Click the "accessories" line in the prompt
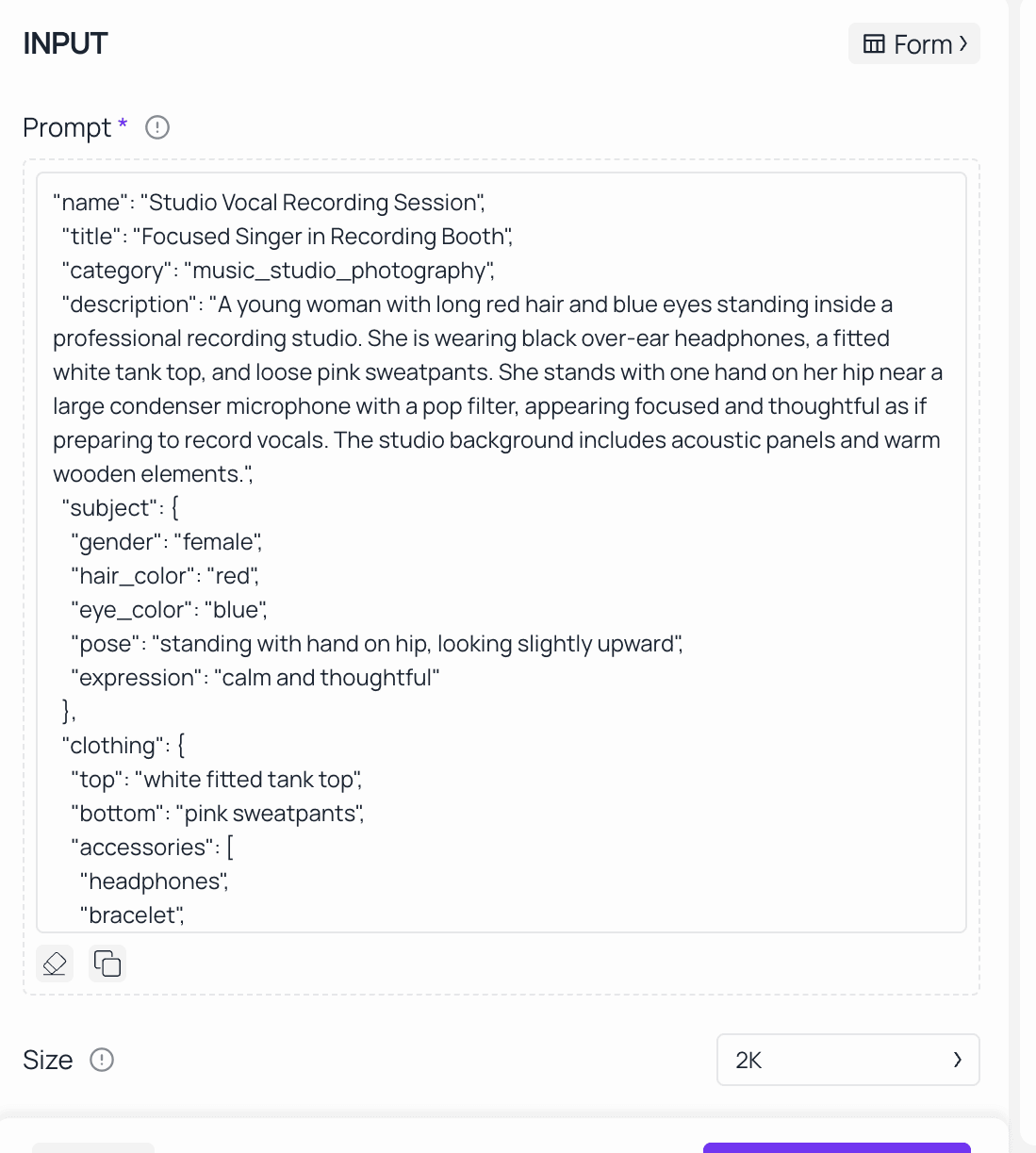The image size is (1036, 1153). click(x=152, y=848)
